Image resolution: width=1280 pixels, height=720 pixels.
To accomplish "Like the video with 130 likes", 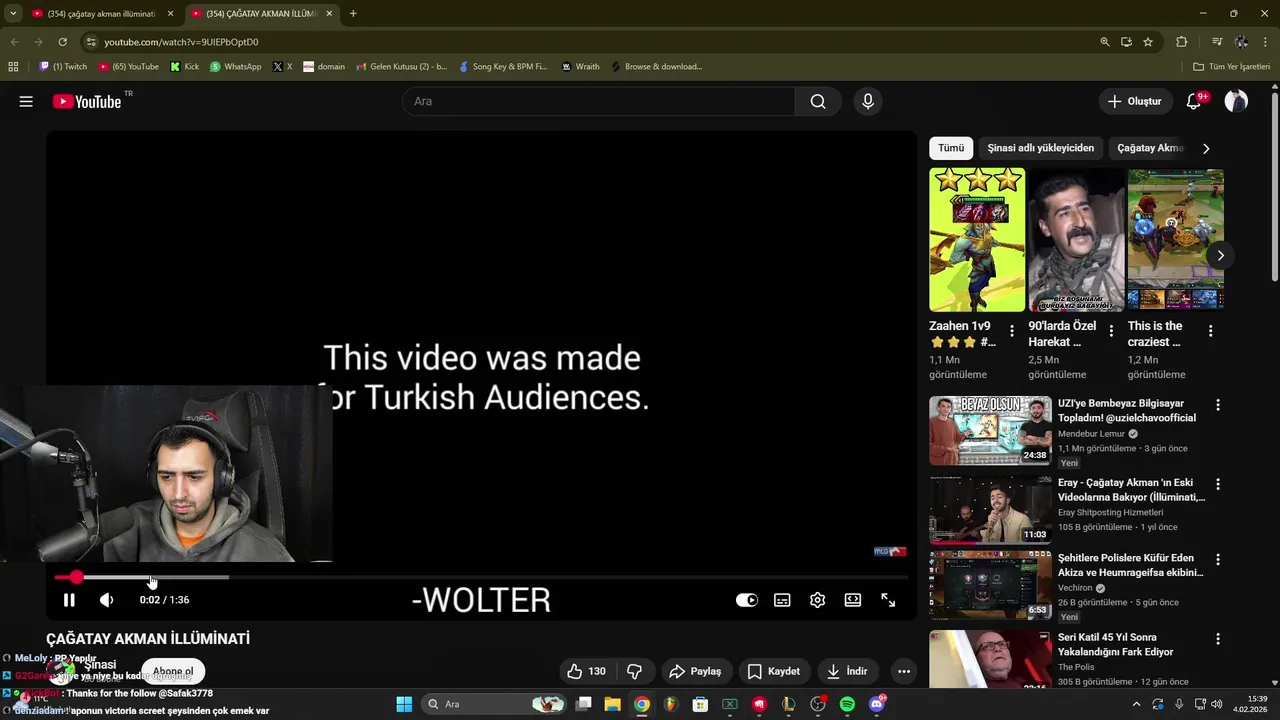I will point(586,671).
